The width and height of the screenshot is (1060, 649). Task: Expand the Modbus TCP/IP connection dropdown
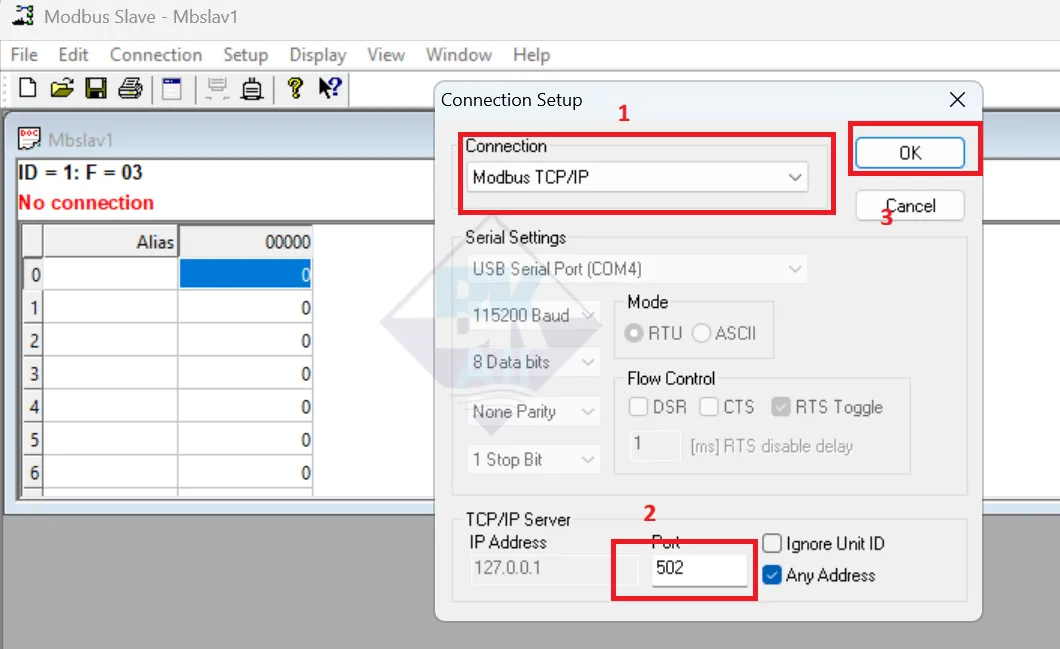click(637, 177)
